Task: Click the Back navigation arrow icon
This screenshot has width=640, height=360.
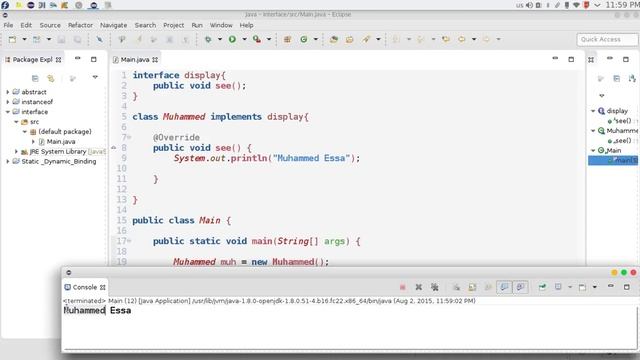Action: coord(462,39)
